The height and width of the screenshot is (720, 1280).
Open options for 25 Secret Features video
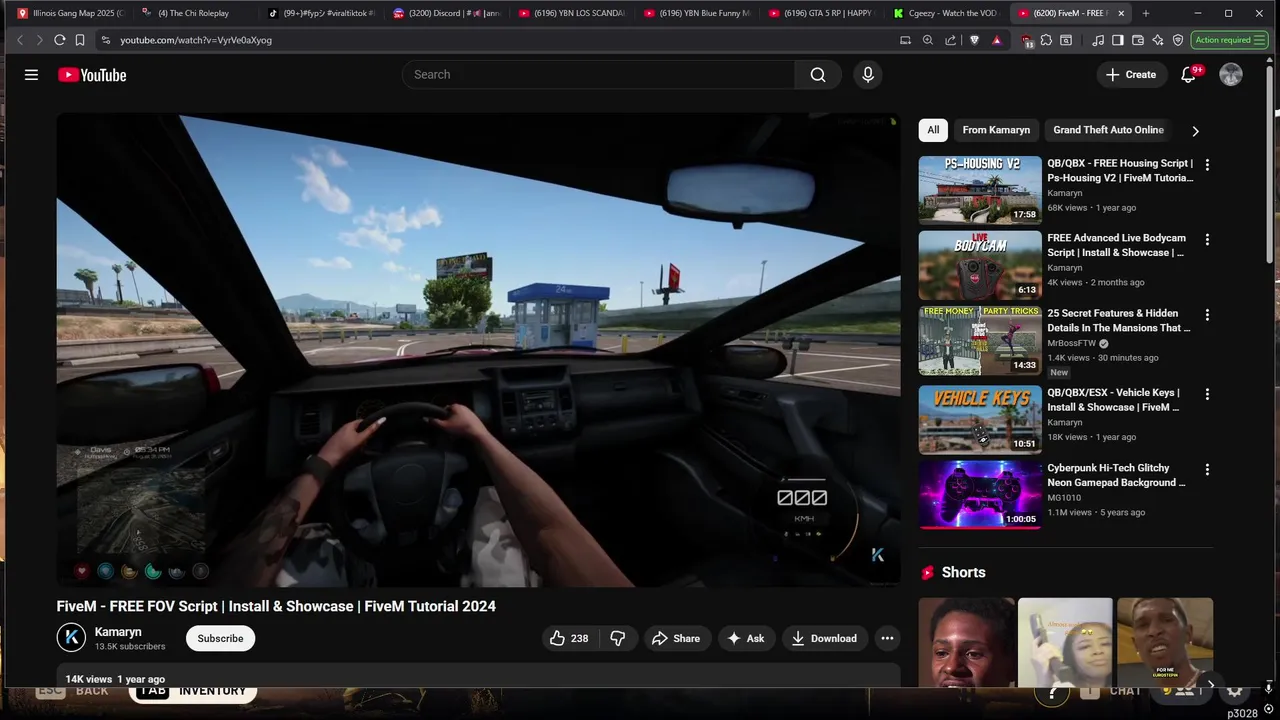[1207, 314]
